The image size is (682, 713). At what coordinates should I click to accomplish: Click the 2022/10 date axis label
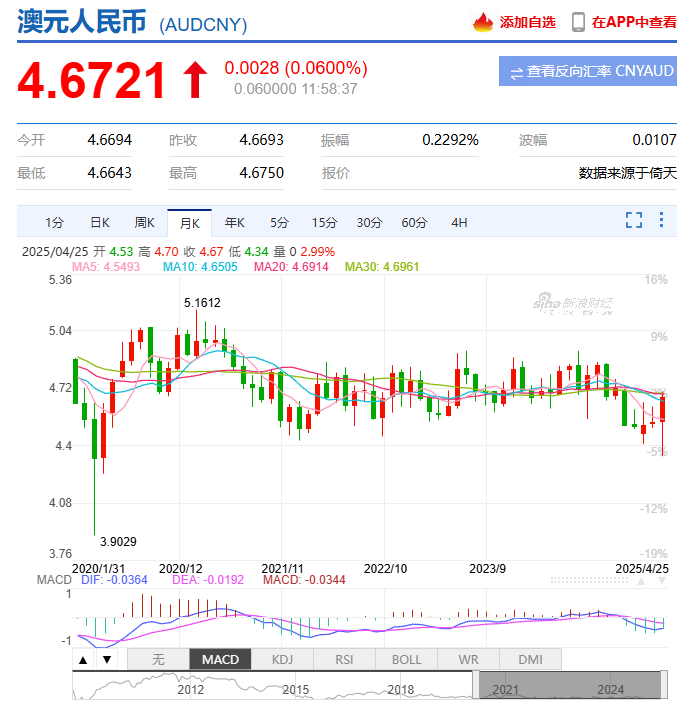point(386,569)
